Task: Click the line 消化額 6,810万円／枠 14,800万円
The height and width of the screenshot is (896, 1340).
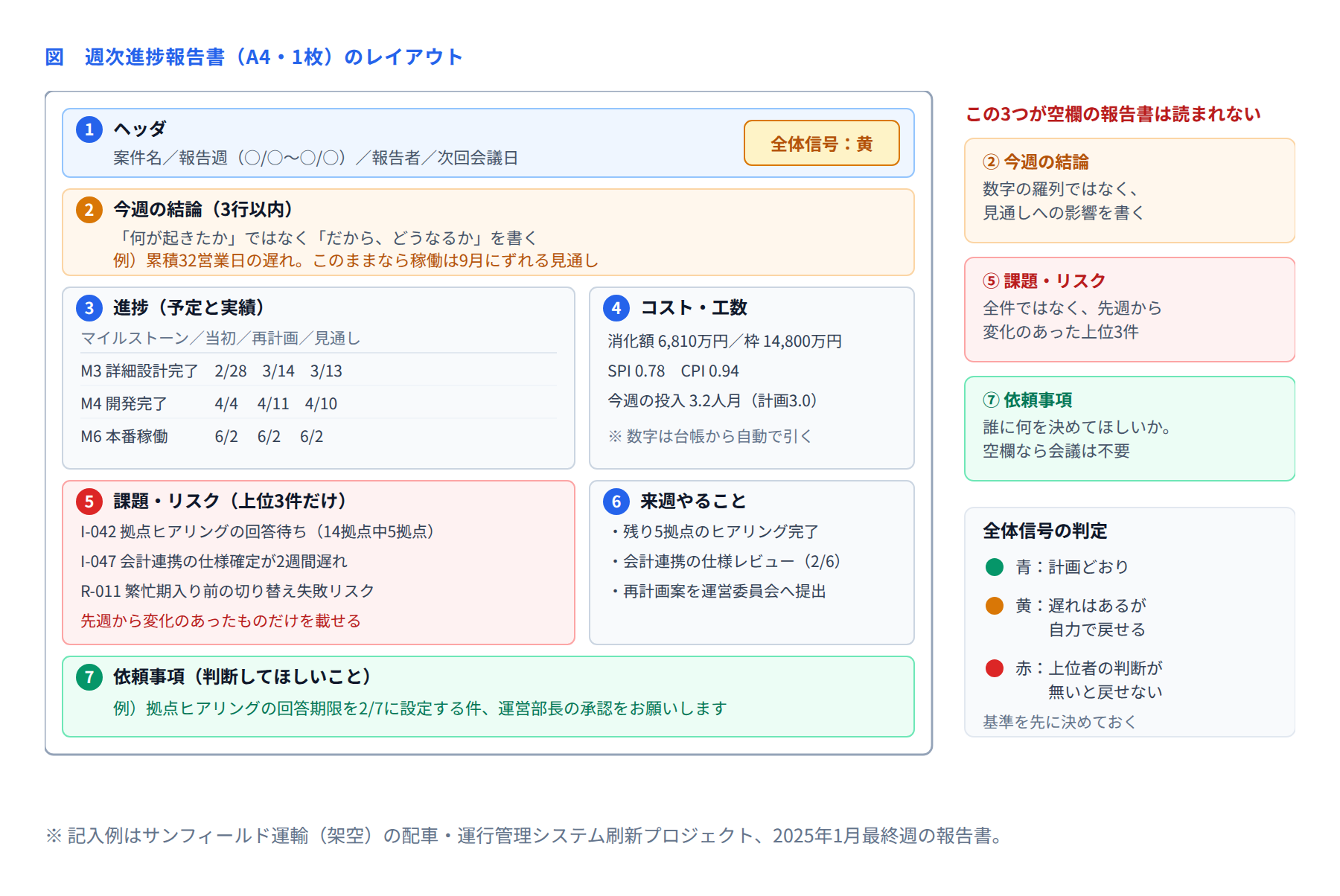Action: [x=724, y=341]
